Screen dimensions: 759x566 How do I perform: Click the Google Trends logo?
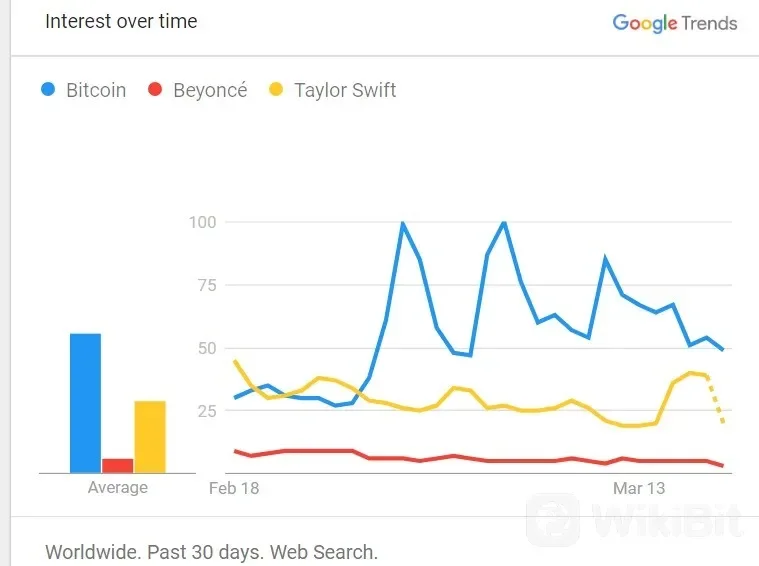(x=674, y=23)
